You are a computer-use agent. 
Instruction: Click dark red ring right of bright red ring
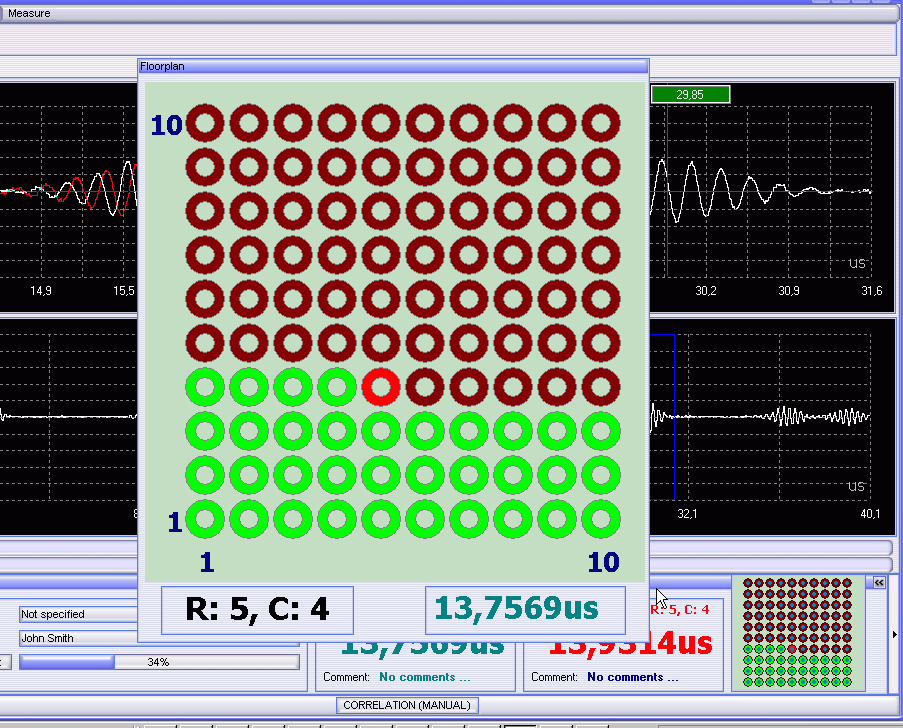coord(425,387)
